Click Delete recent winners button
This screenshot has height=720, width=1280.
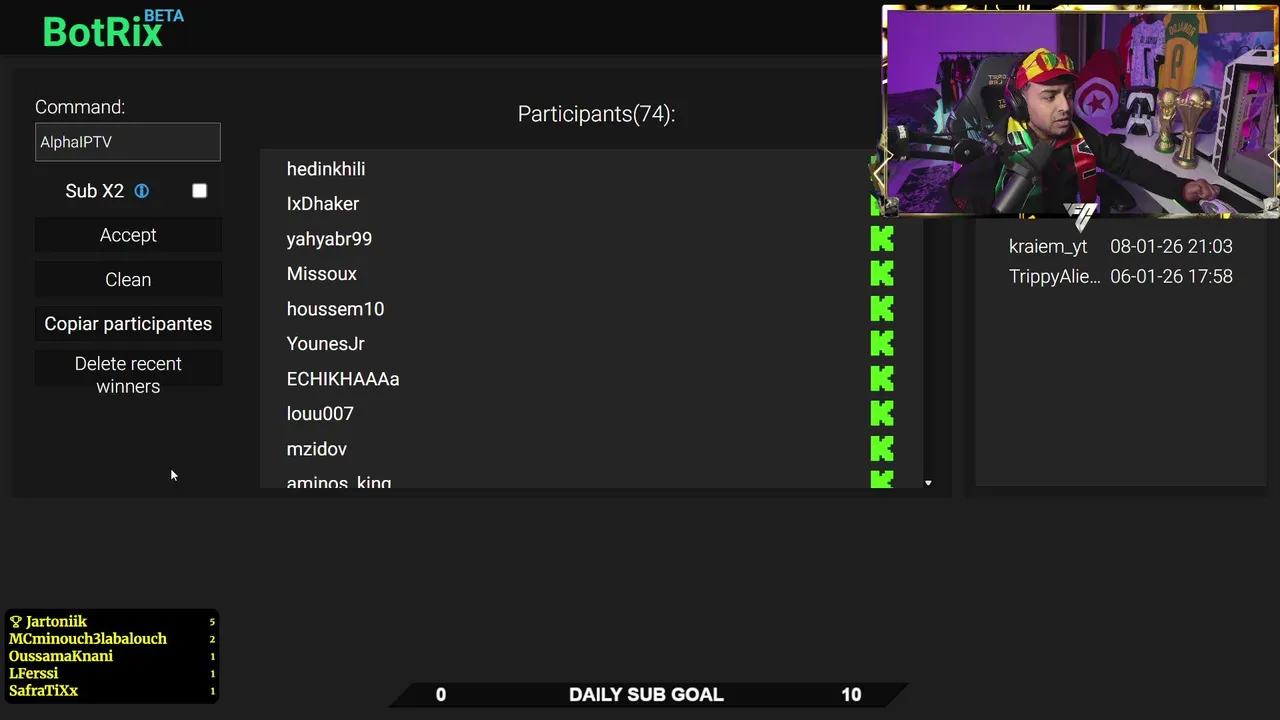128,375
